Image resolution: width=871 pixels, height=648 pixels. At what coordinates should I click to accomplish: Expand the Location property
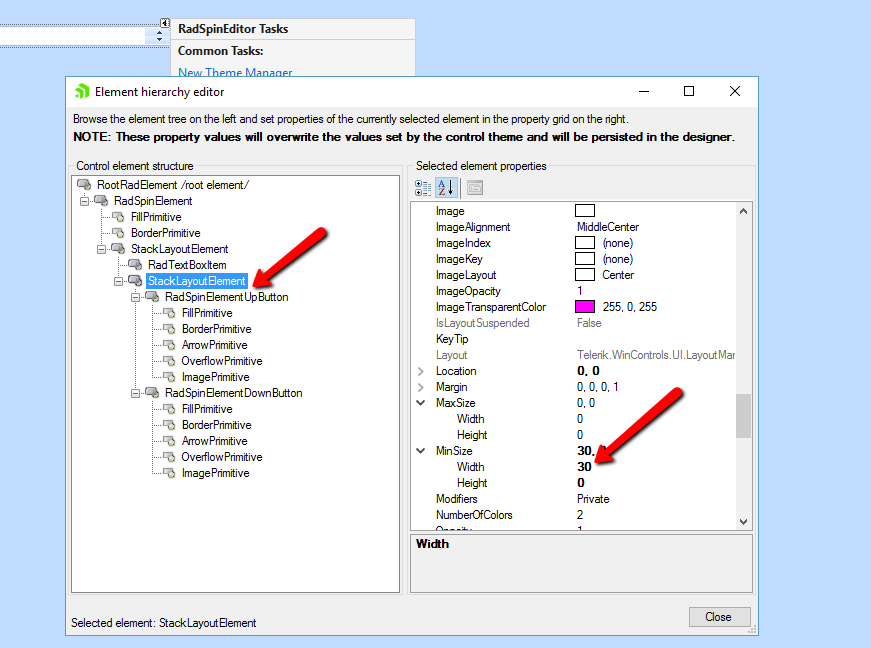(x=421, y=371)
